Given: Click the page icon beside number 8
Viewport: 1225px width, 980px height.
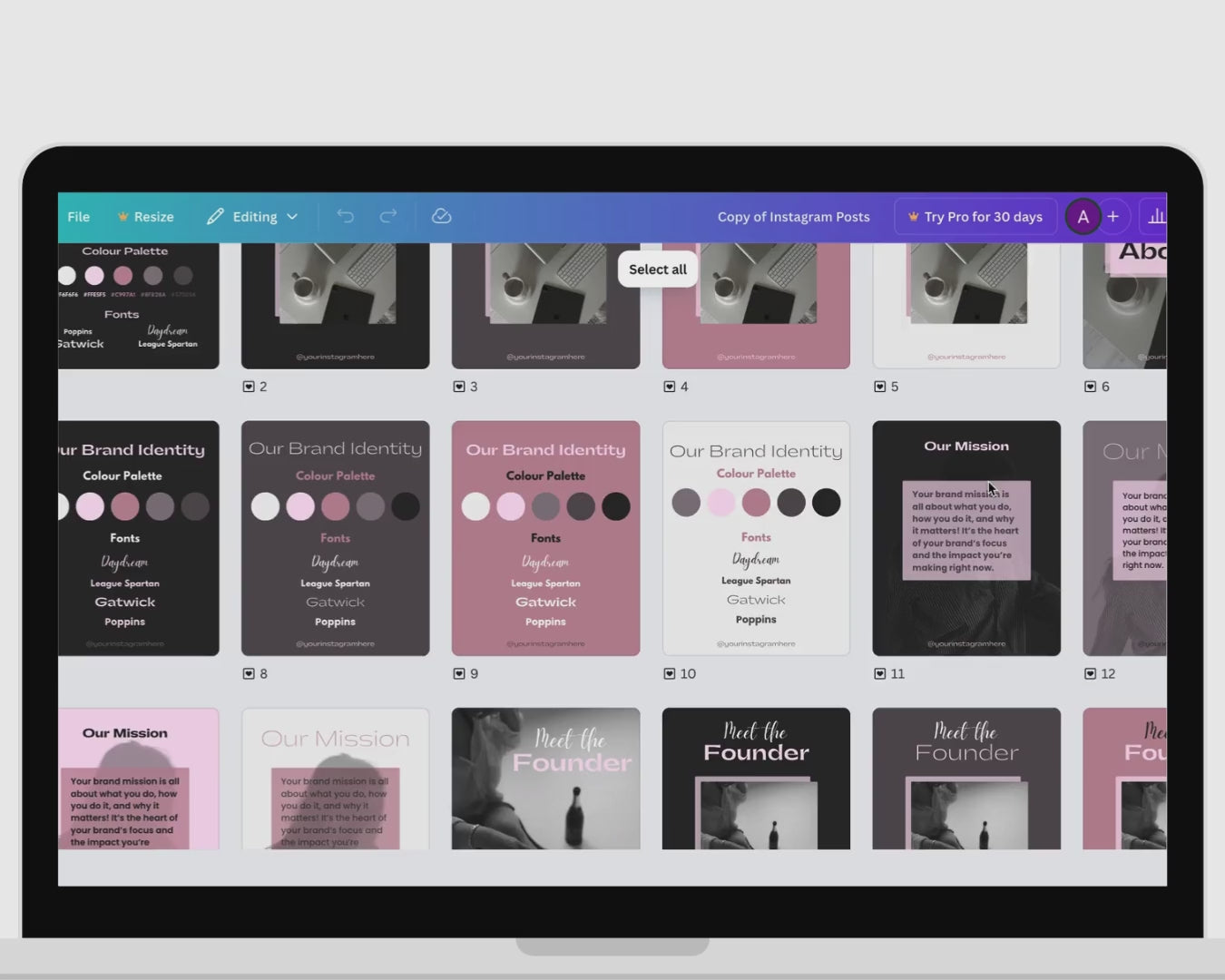Looking at the screenshot, I should [249, 673].
